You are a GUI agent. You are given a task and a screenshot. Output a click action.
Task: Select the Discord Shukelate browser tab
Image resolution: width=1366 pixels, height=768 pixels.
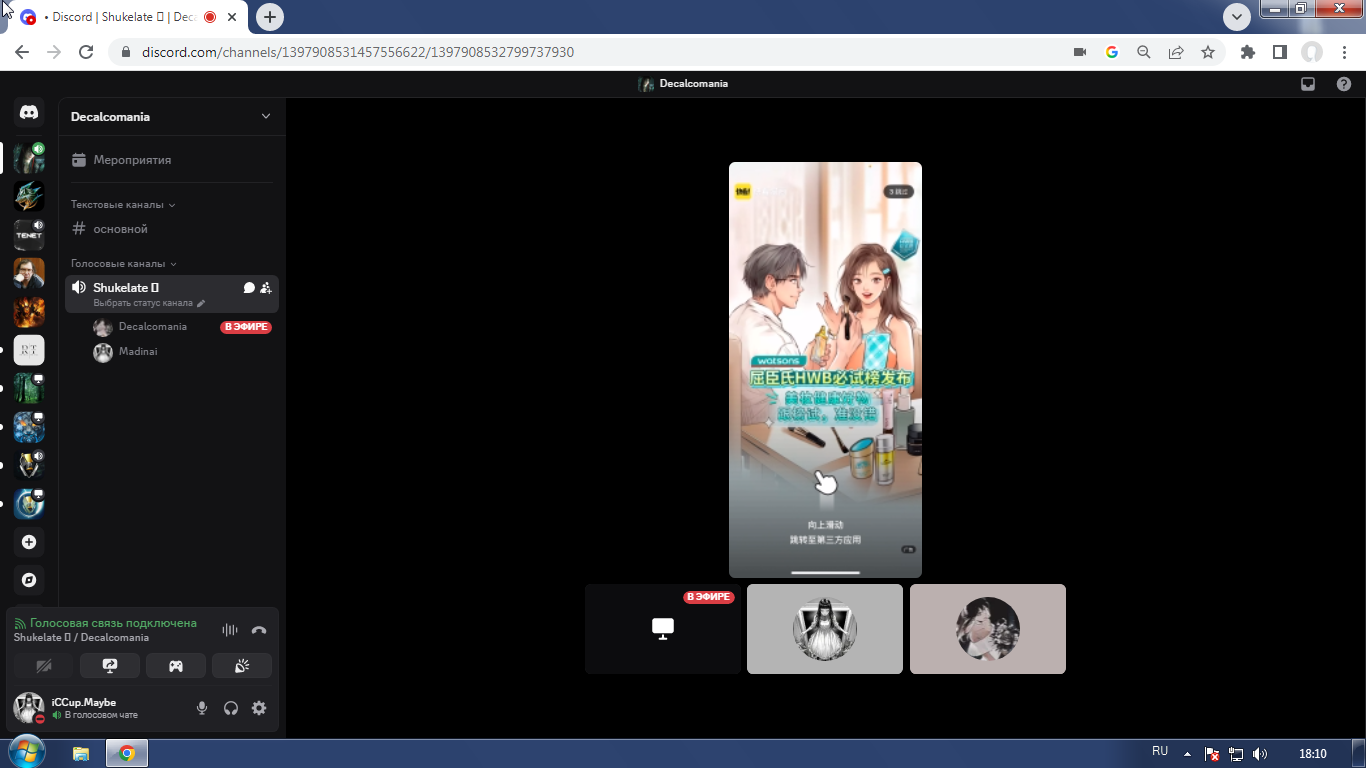130,18
